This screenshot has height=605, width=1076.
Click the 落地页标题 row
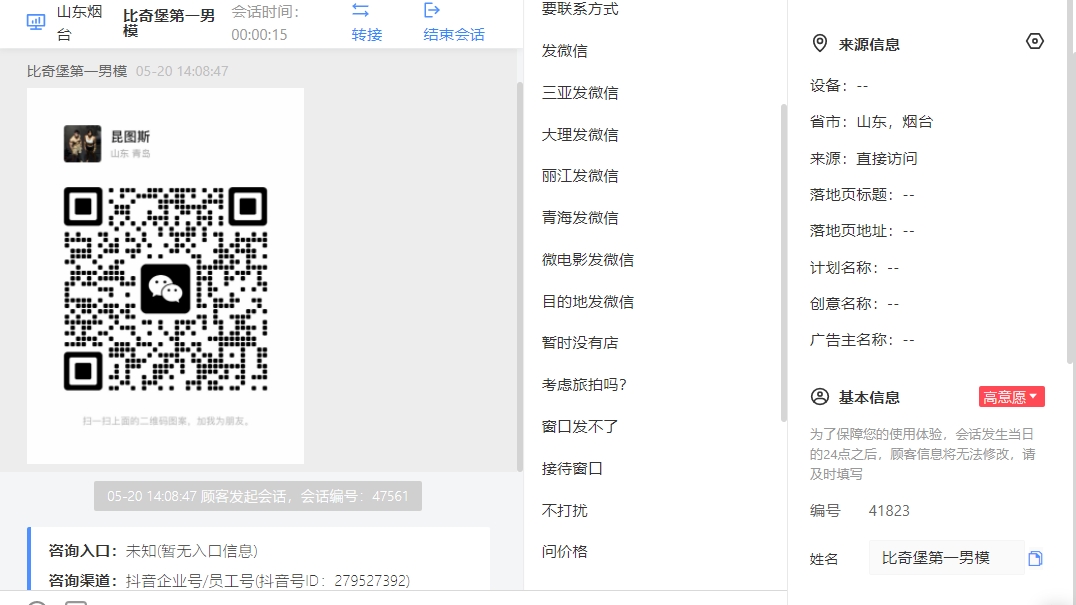(x=862, y=195)
